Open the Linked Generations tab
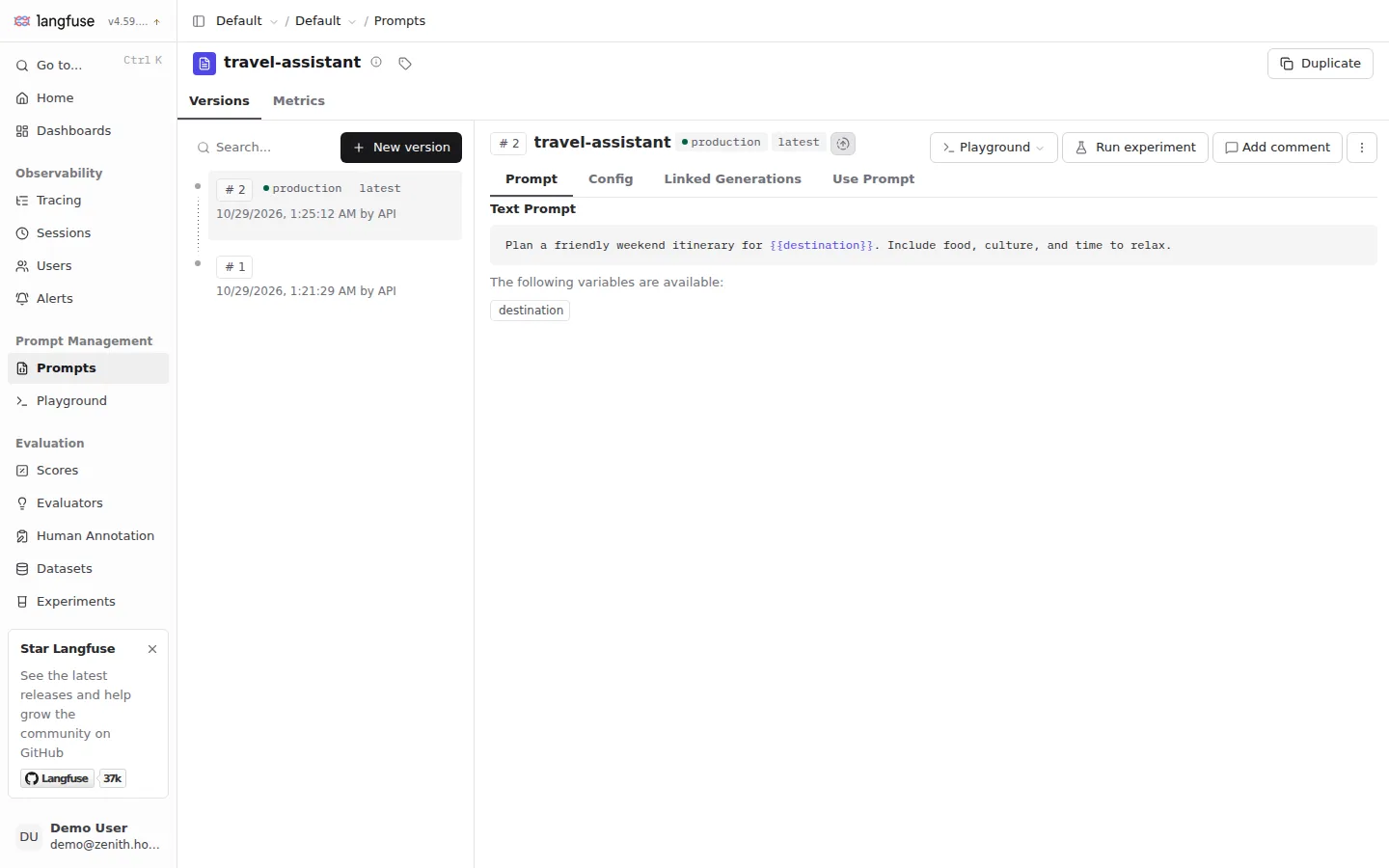The width and height of the screenshot is (1389, 868). pos(733,179)
